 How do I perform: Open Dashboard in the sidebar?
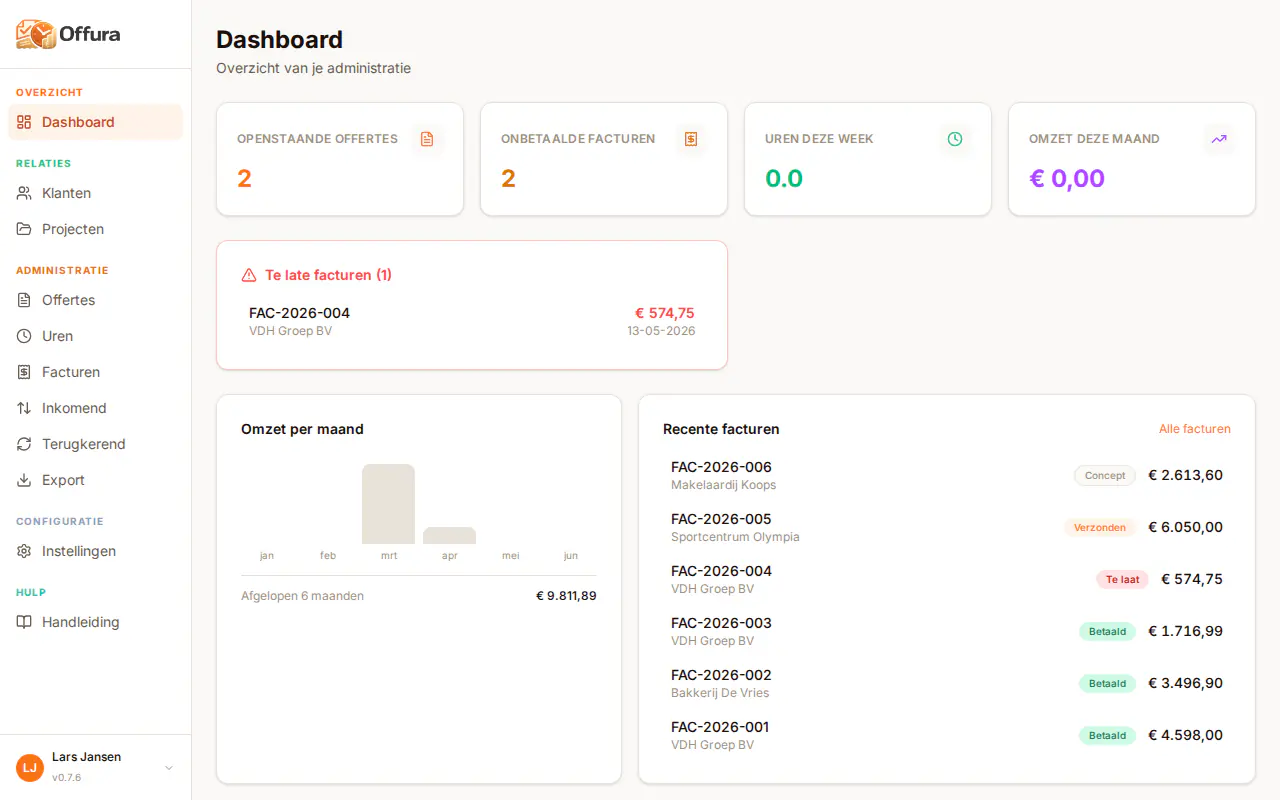(x=95, y=122)
